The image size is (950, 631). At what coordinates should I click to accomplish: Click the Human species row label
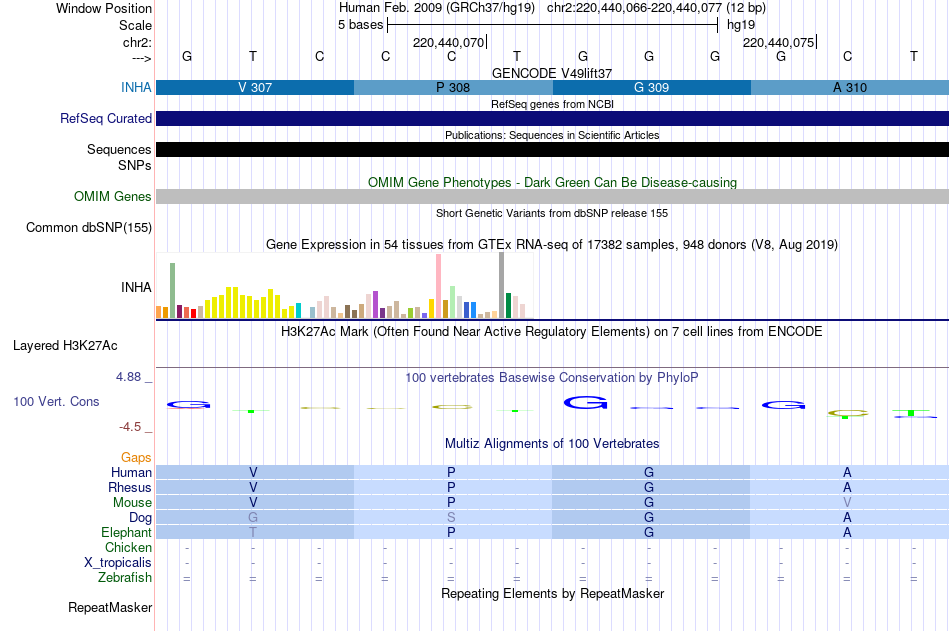131,473
